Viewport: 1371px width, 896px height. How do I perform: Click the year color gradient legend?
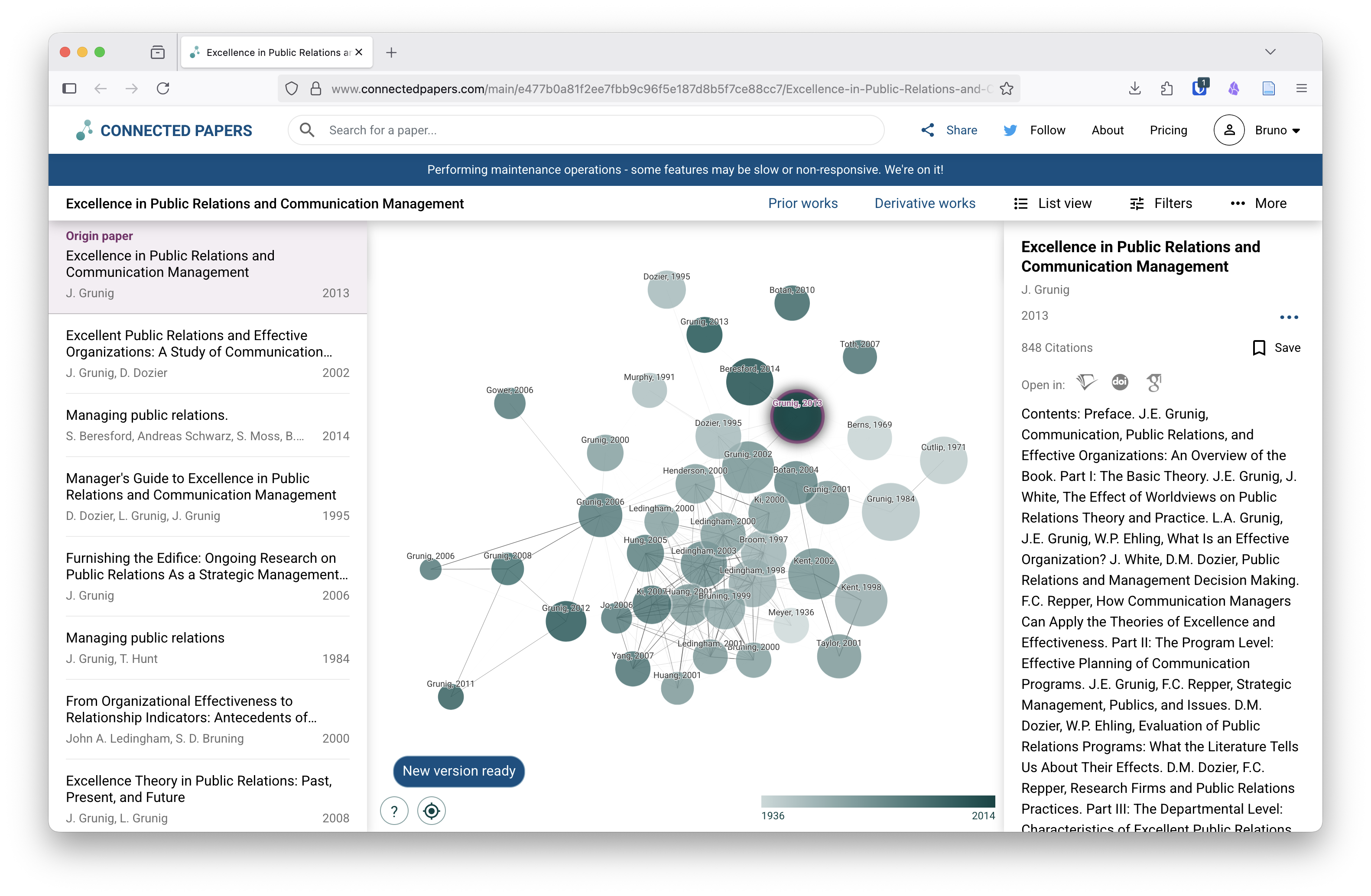click(877, 802)
